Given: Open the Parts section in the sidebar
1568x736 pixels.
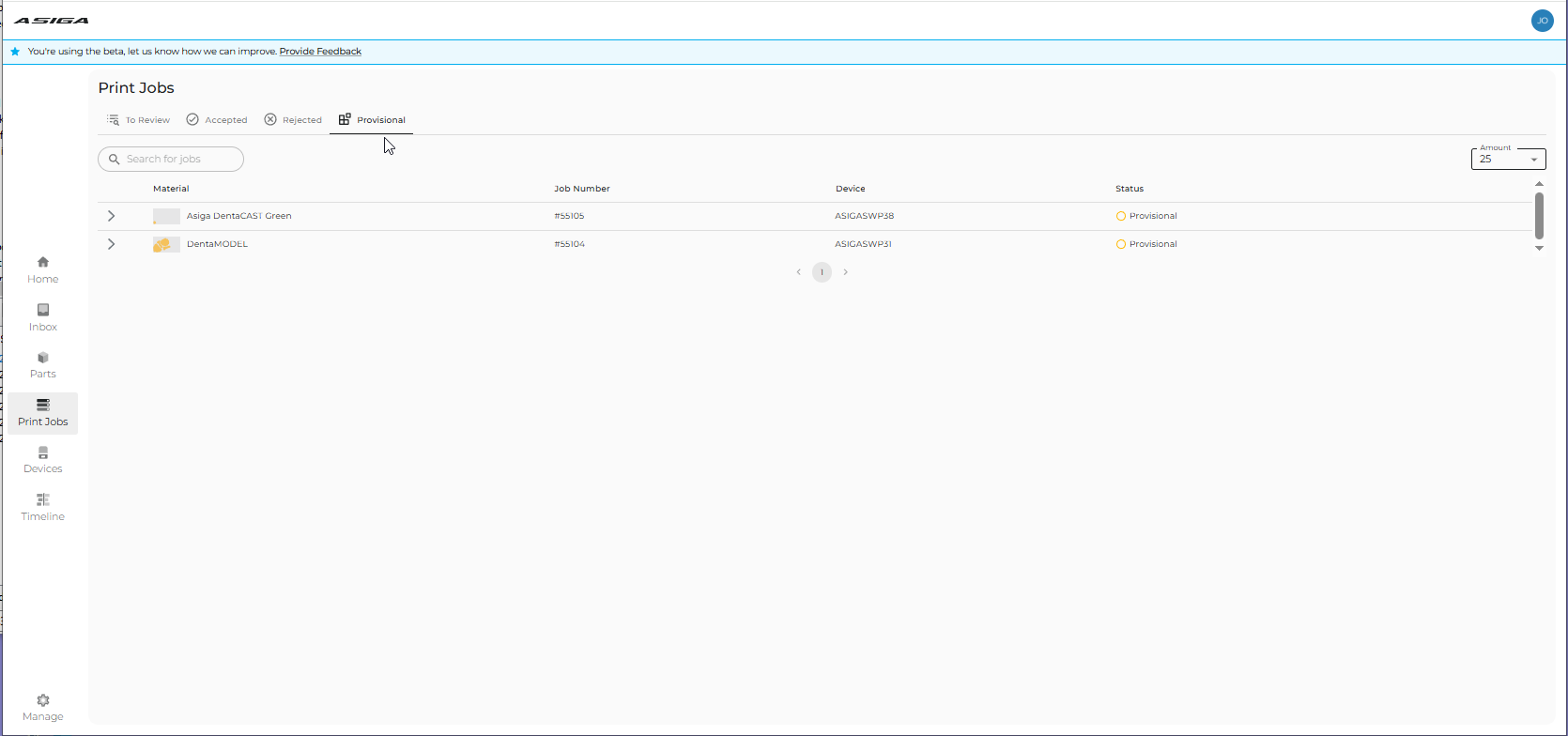Looking at the screenshot, I should [42, 365].
